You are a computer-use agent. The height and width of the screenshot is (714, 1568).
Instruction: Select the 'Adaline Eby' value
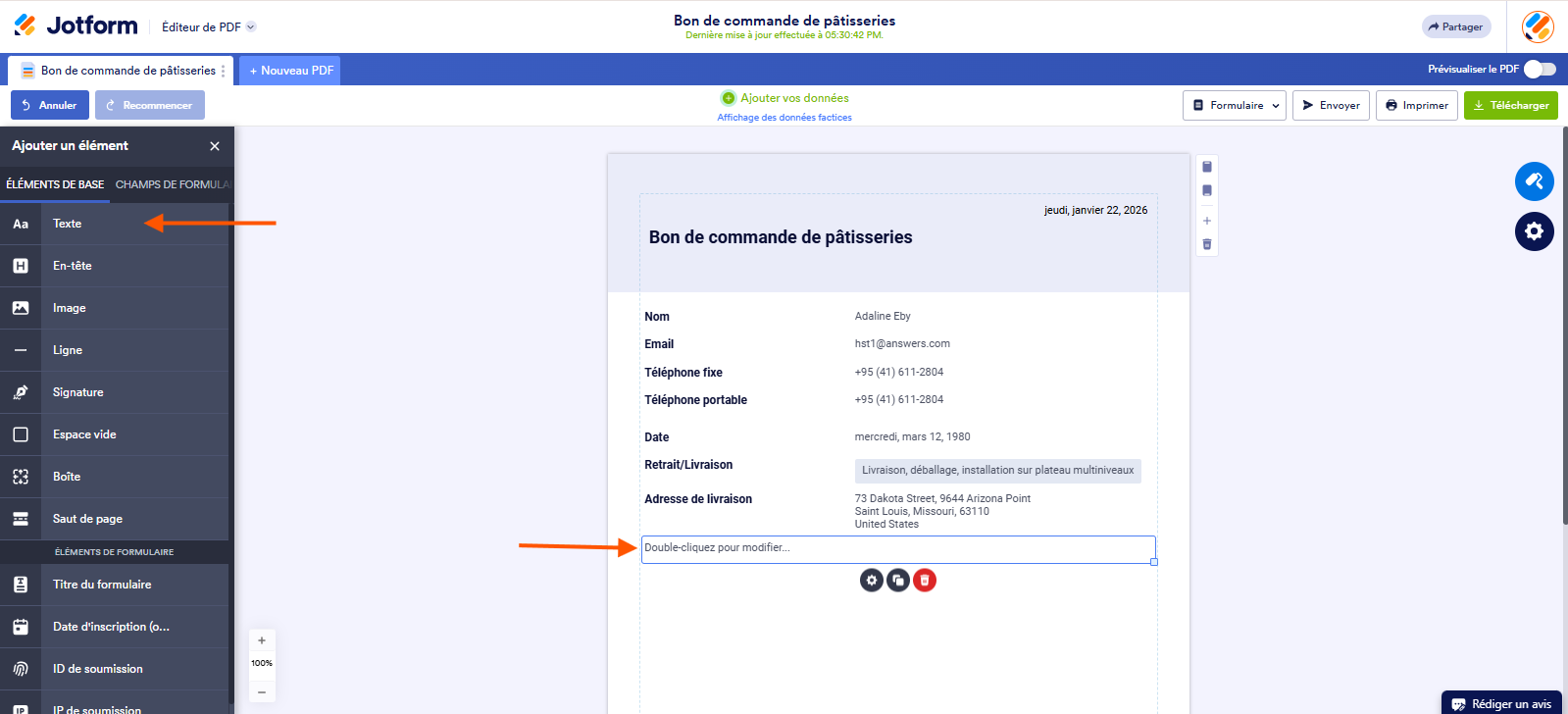point(883,316)
